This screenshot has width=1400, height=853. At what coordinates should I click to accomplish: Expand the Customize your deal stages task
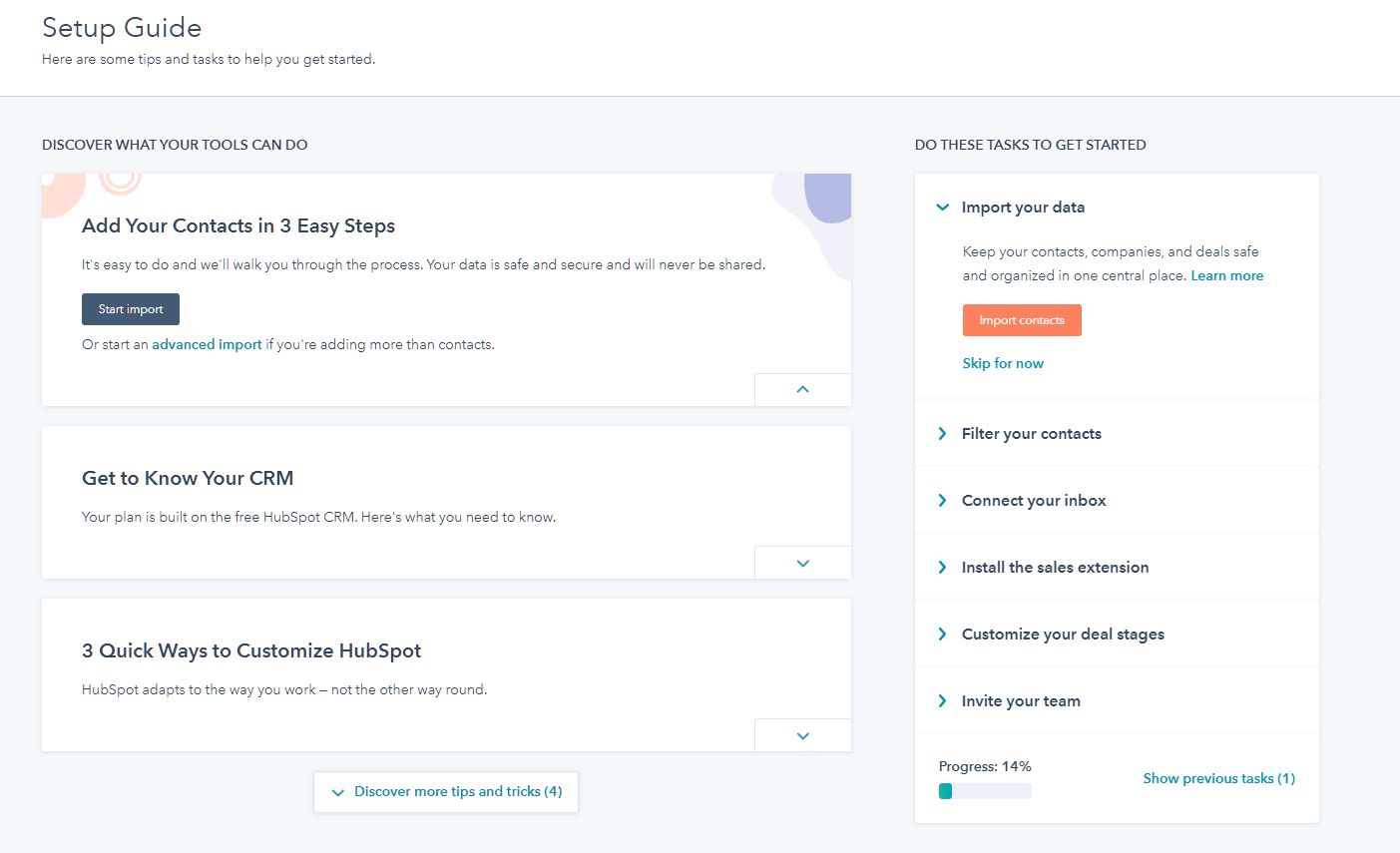point(1117,635)
